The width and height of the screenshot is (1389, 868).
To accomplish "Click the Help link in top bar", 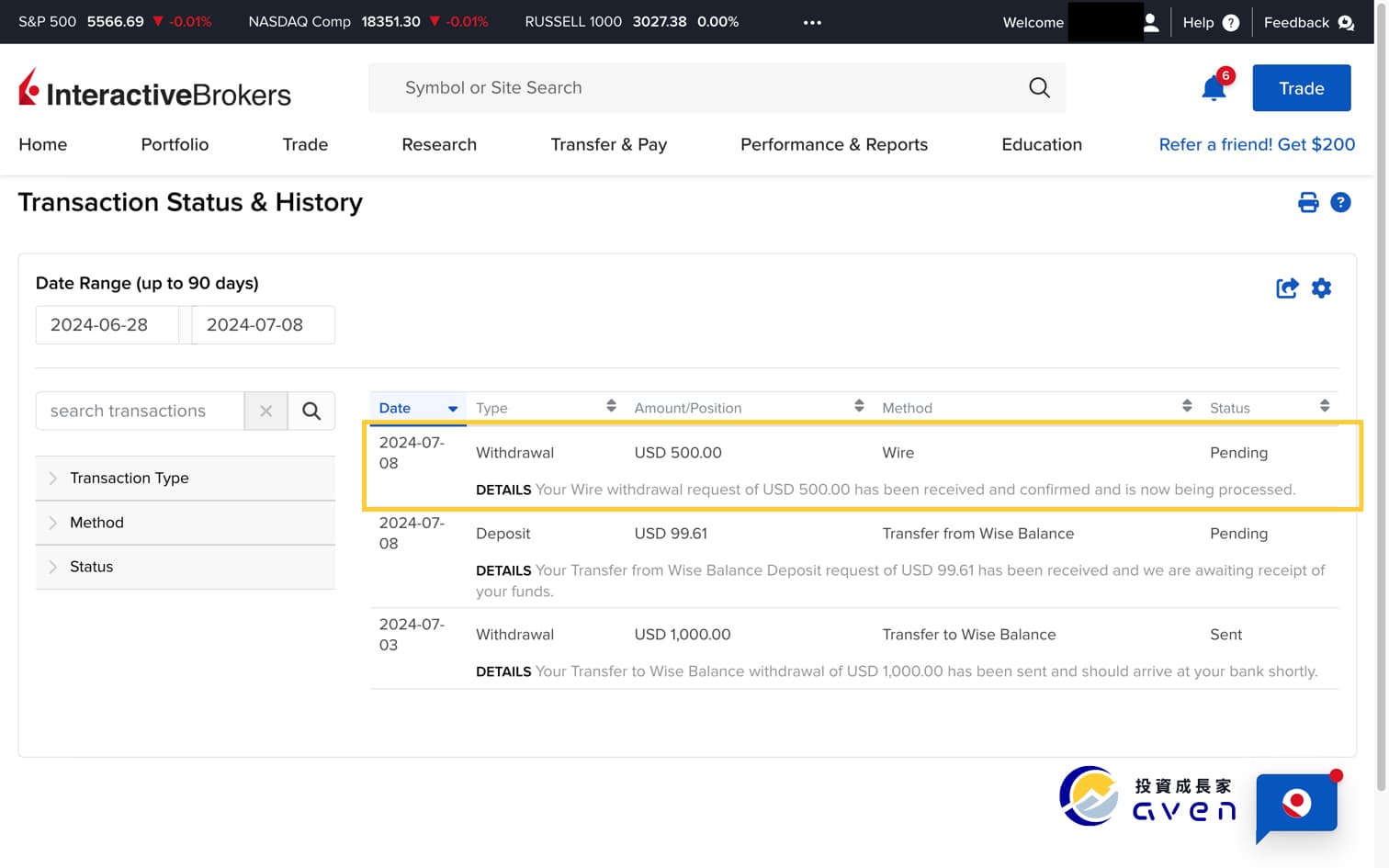I will pos(1198,22).
